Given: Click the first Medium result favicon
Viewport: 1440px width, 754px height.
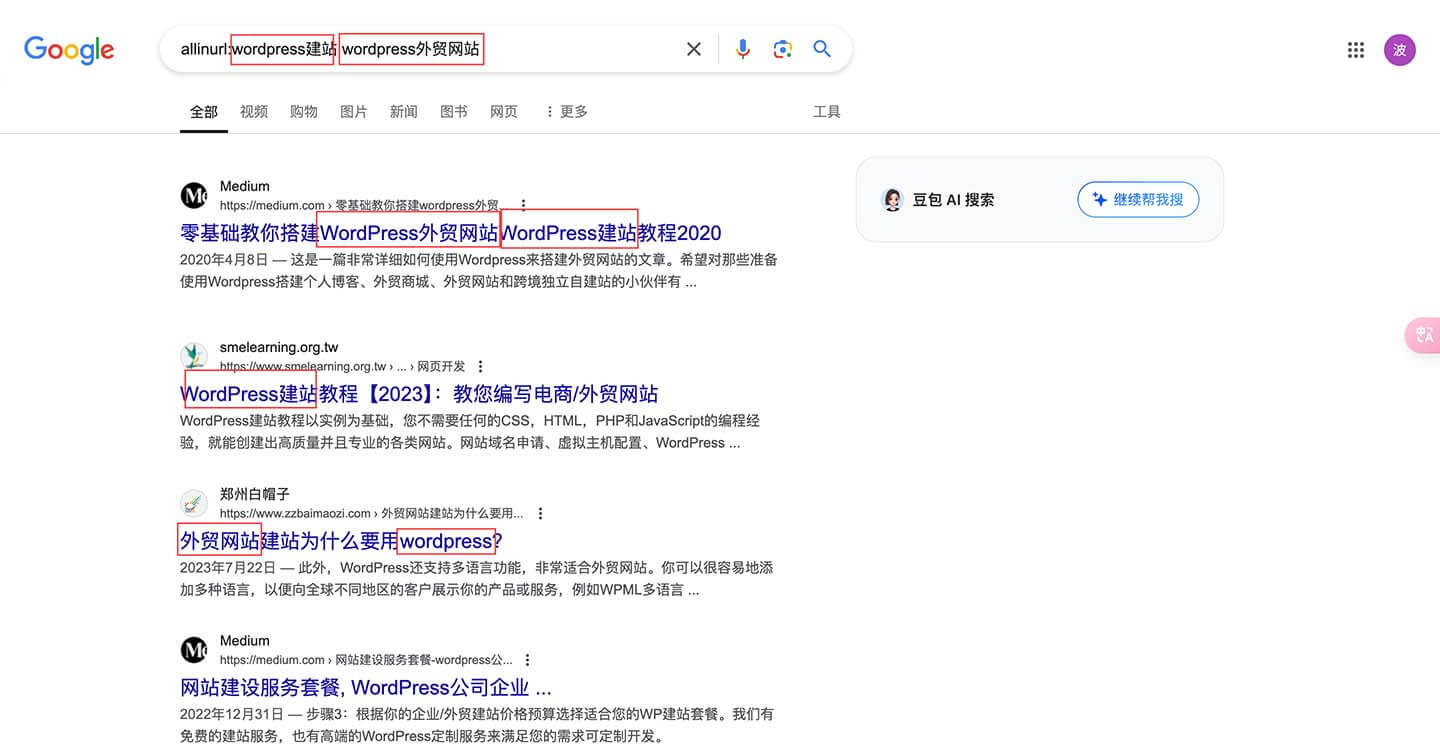Looking at the screenshot, I should click(194, 195).
